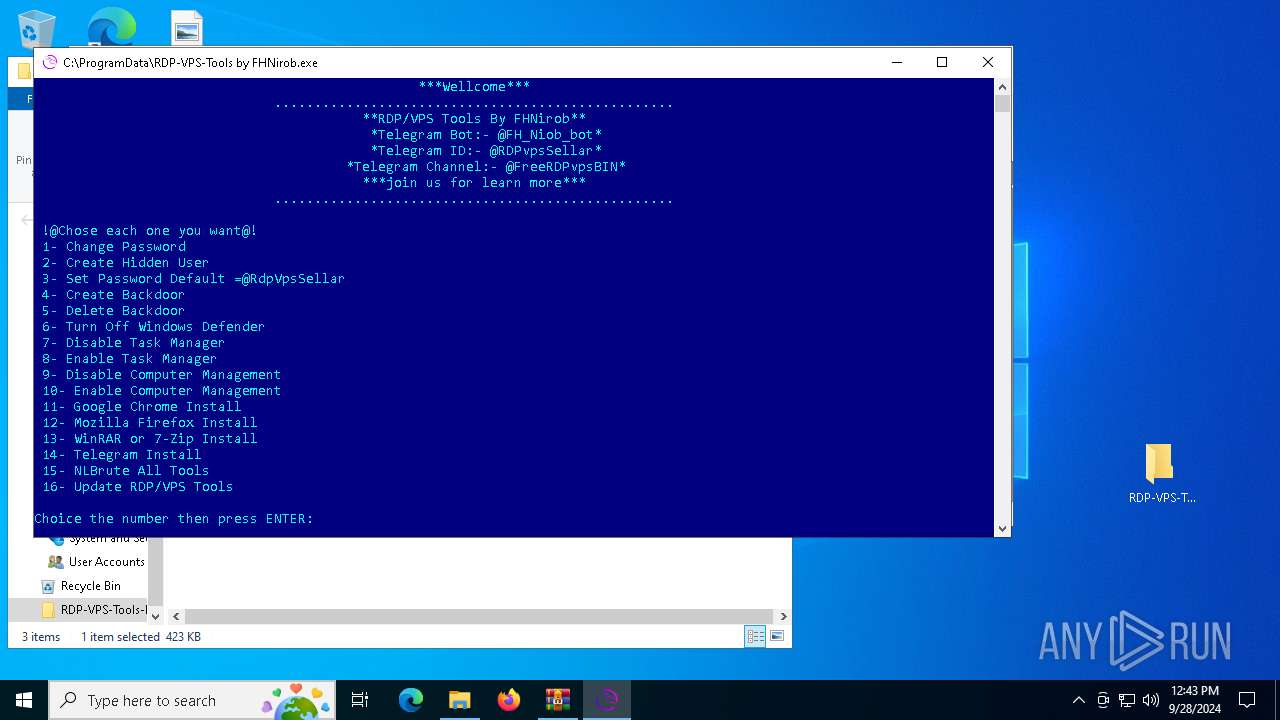This screenshot has width=1280, height=720.
Task: Click the console scrollbar up arrow
Action: (1002, 86)
